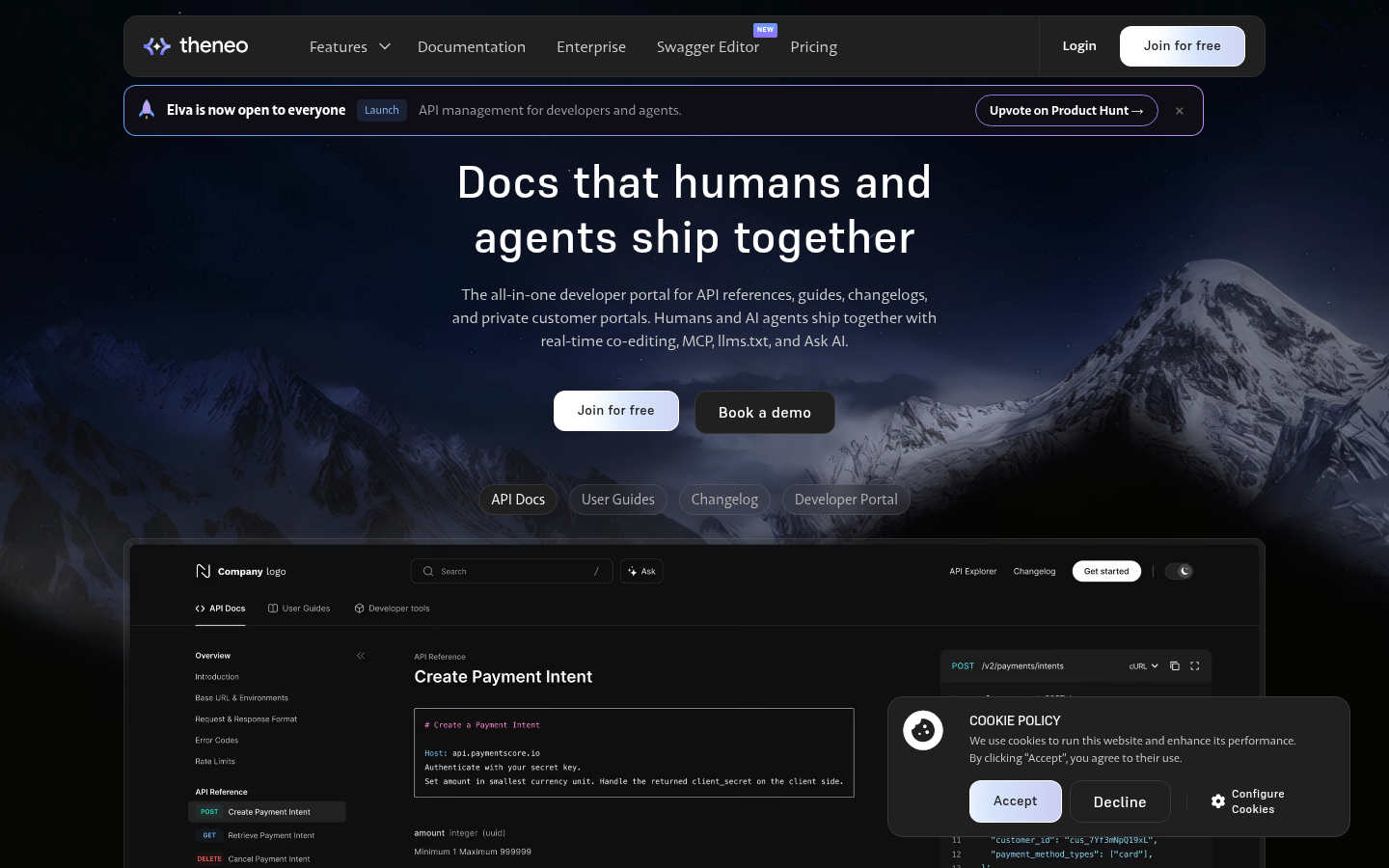
Task: Decline the cookie policy
Action: click(1120, 801)
